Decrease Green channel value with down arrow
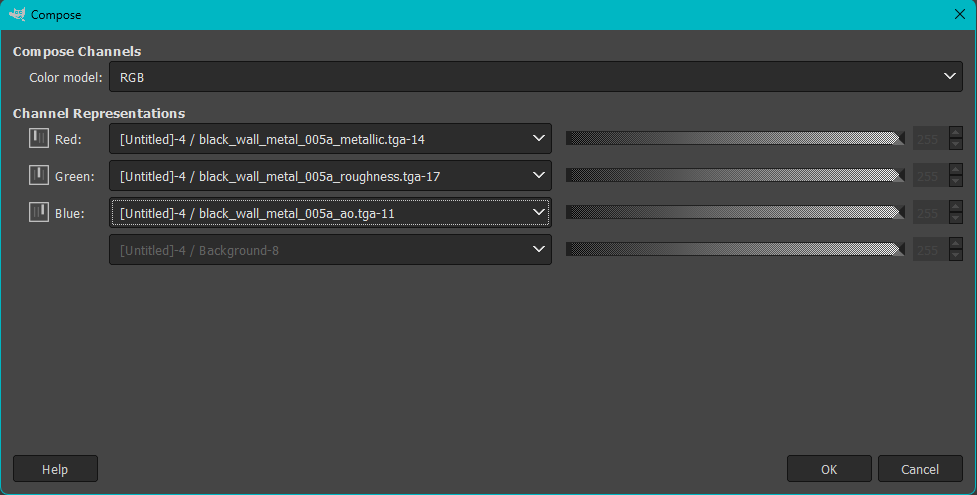 [x=956, y=182]
